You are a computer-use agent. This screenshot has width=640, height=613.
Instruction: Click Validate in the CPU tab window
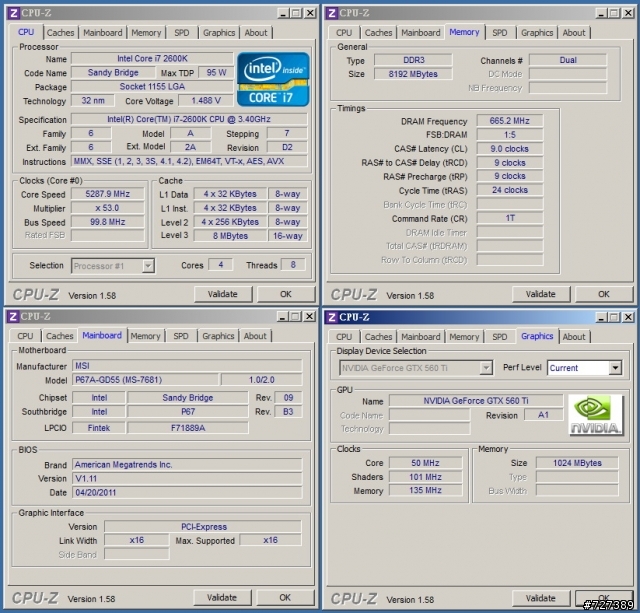click(x=222, y=294)
